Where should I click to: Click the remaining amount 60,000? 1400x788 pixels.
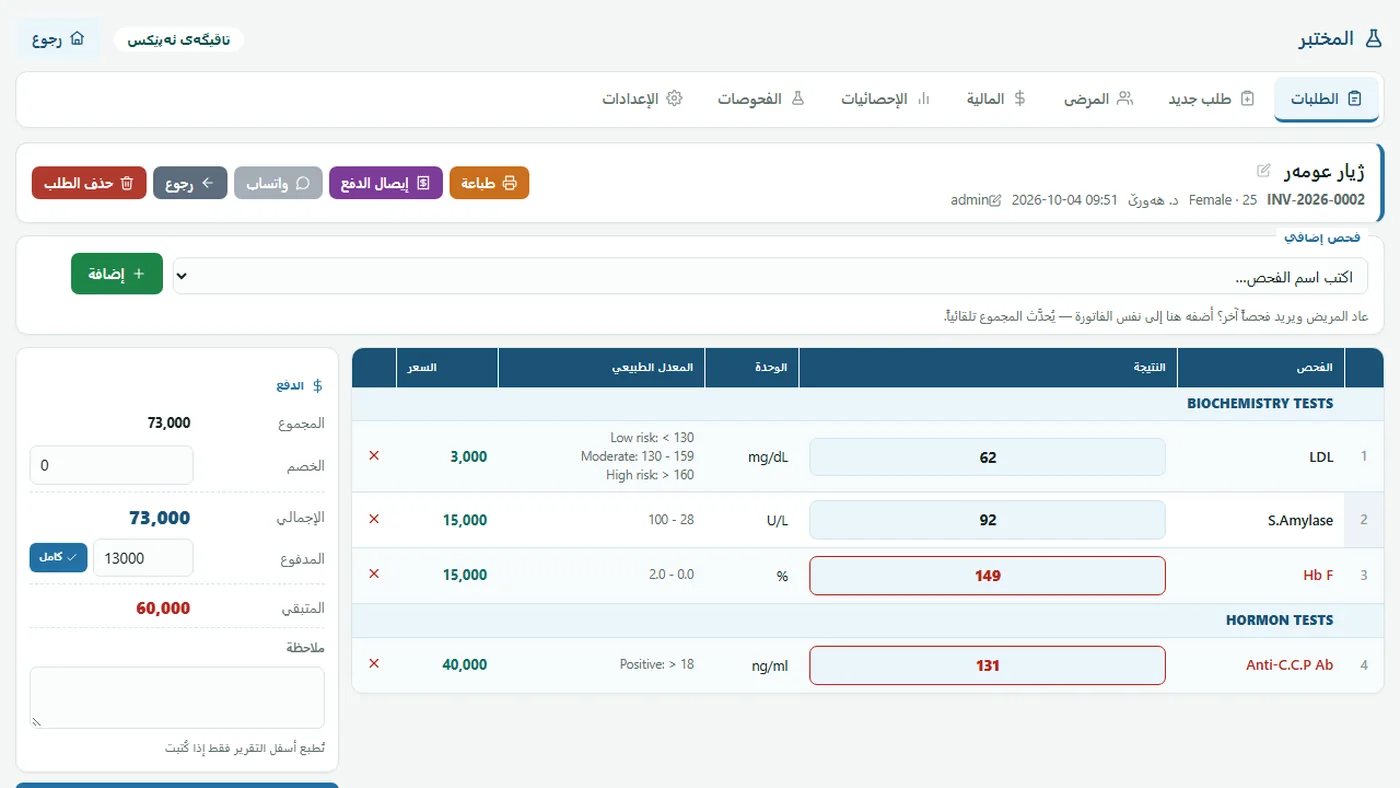(x=163, y=608)
